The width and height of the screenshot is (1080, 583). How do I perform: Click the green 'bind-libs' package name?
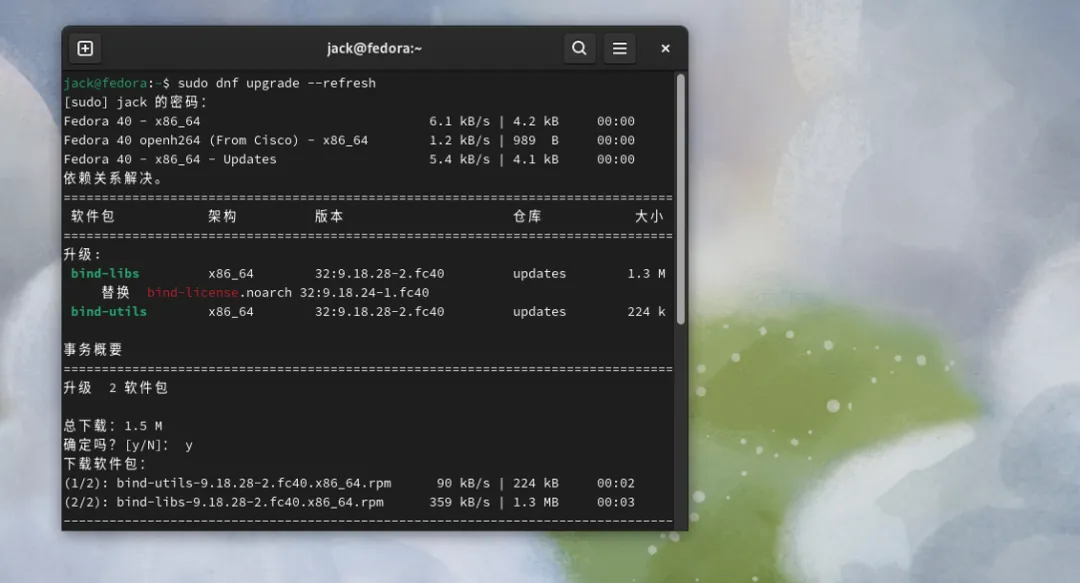click(105, 274)
